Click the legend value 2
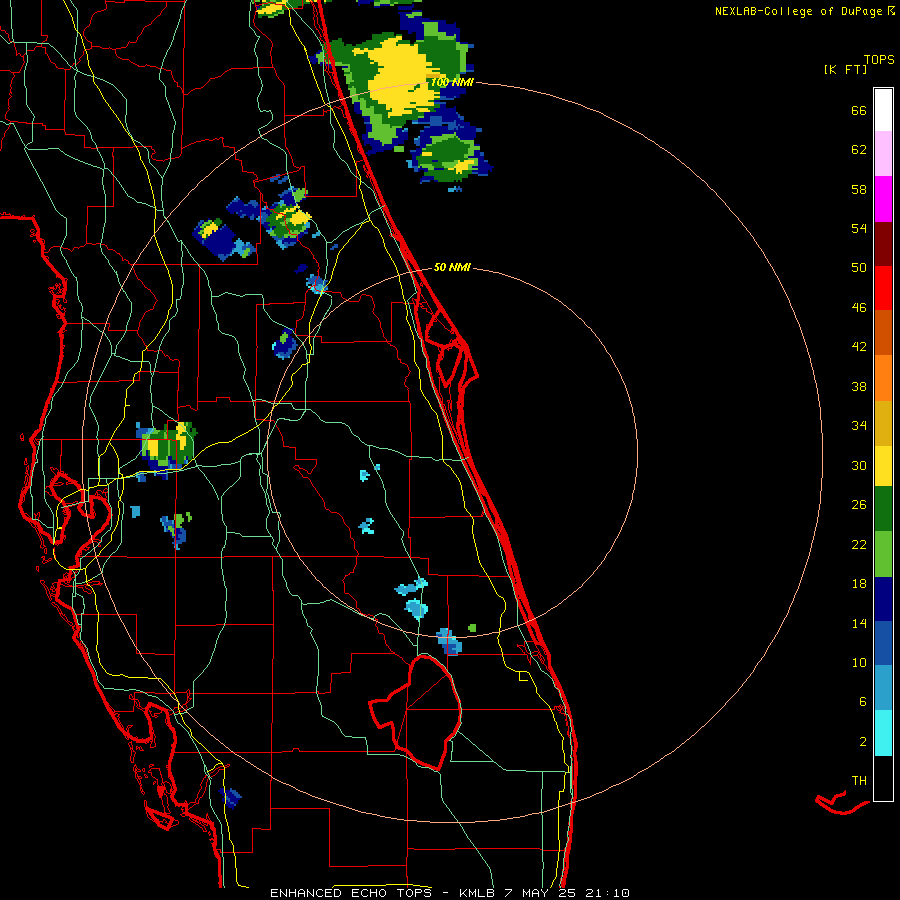This screenshot has width=900, height=900. click(862, 741)
